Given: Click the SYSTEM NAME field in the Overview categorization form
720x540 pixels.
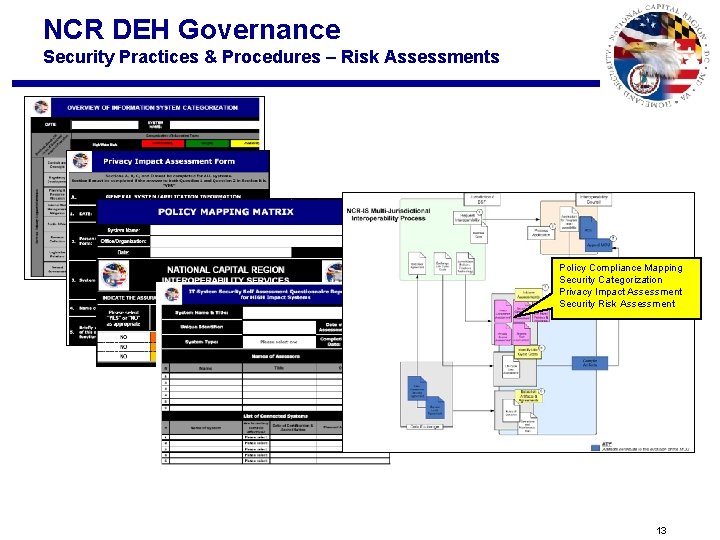Looking at the screenshot, I should (x=214, y=124).
